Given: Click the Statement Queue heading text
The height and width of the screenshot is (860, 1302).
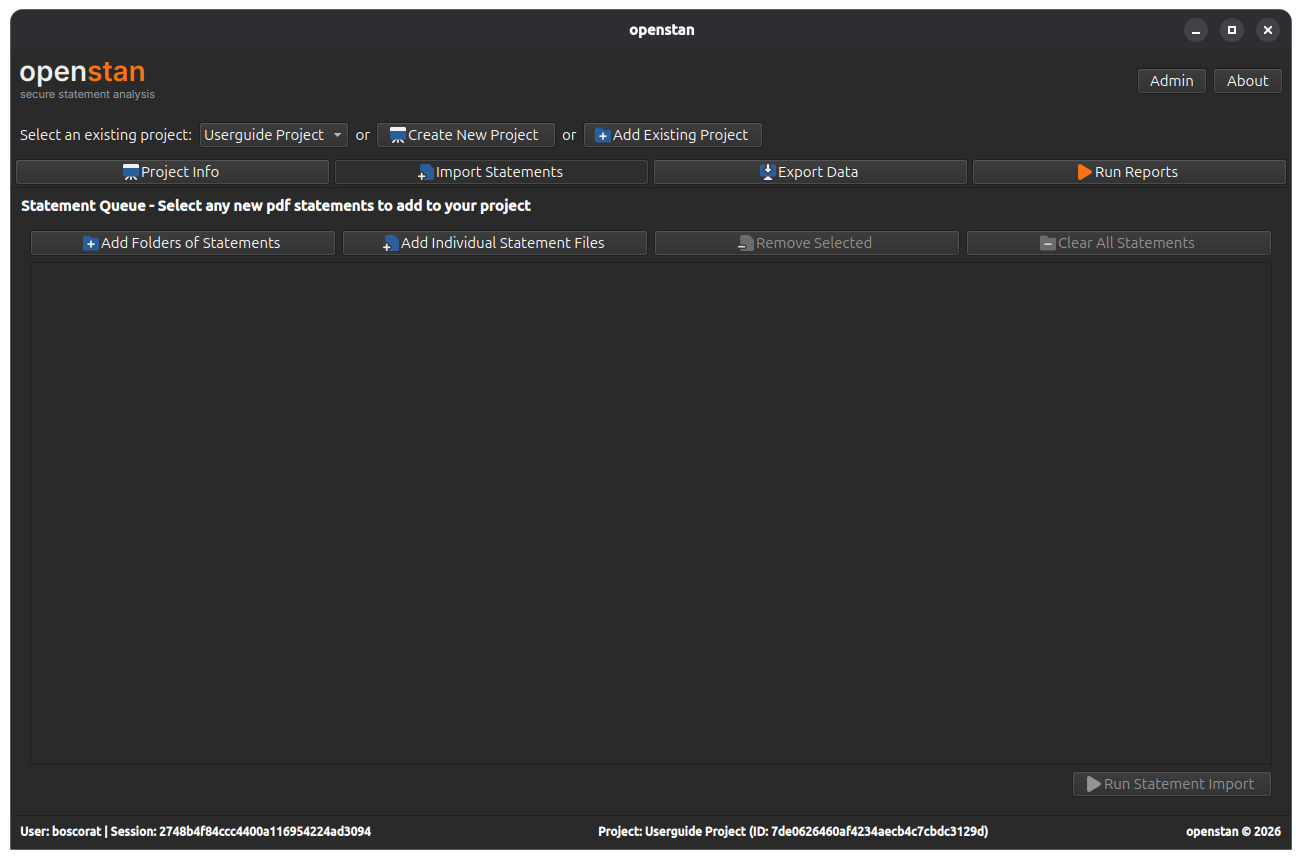Looking at the screenshot, I should click(276, 206).
